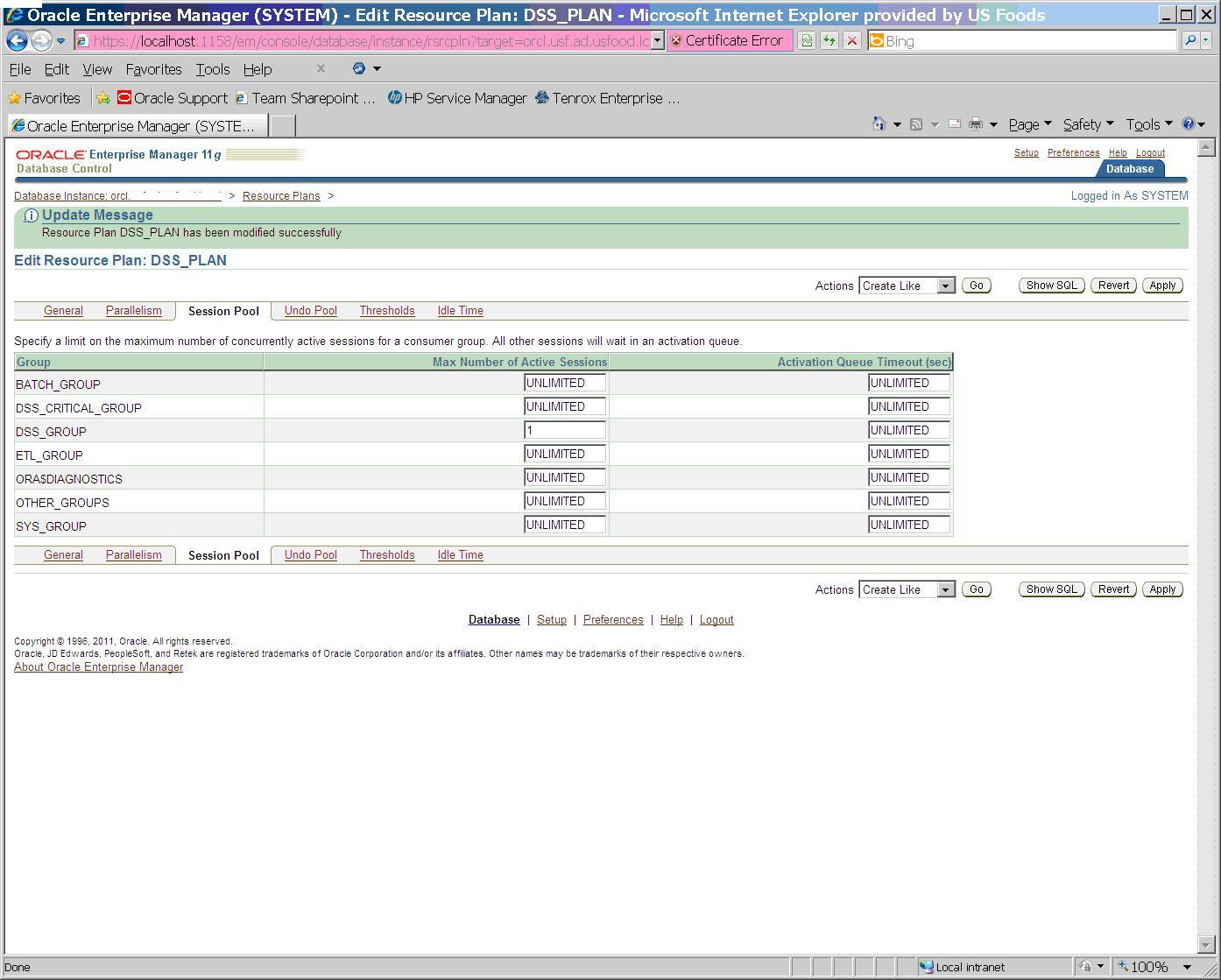
Task: Open the Setup link at page top
Action: [1027, 152]
